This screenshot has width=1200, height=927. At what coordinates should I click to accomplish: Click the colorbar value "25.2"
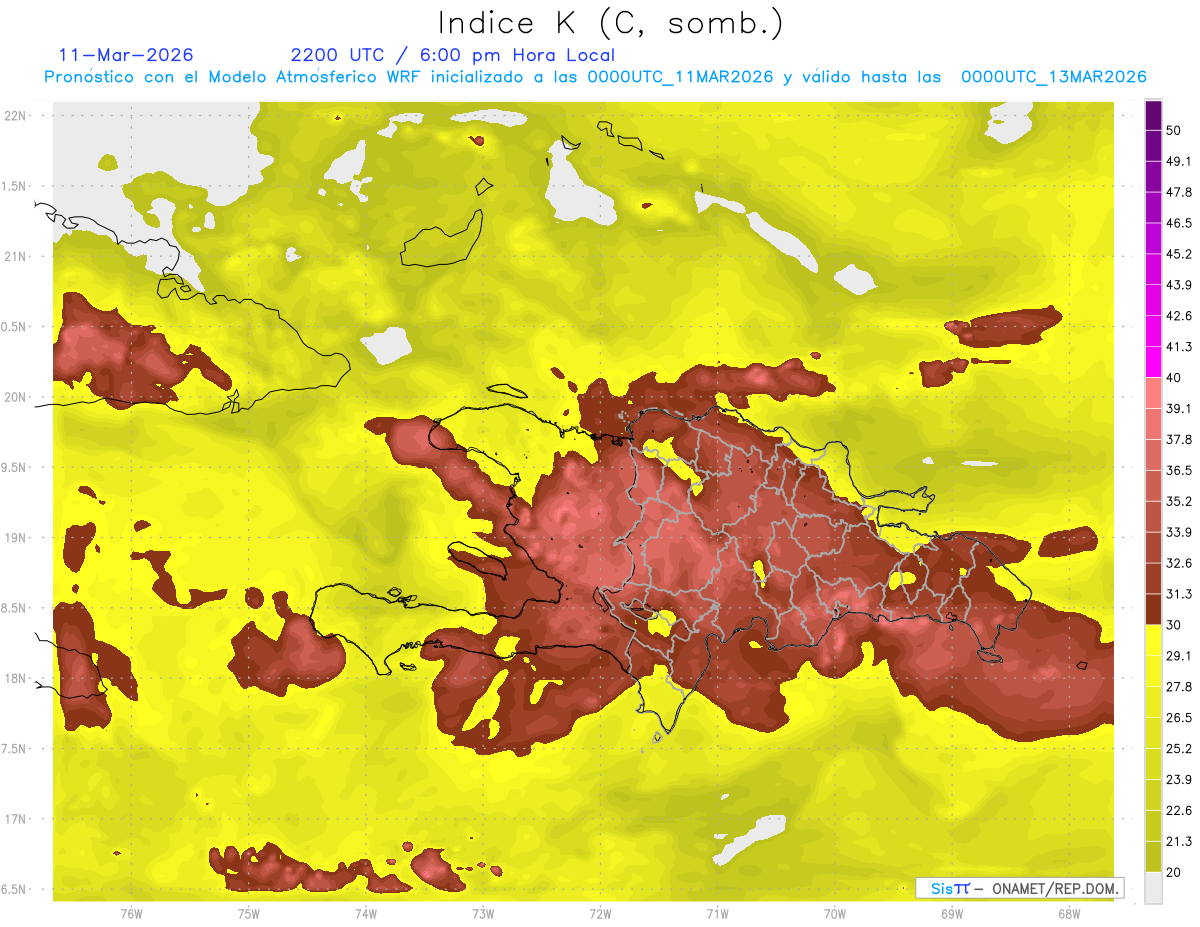(1178, 749)
